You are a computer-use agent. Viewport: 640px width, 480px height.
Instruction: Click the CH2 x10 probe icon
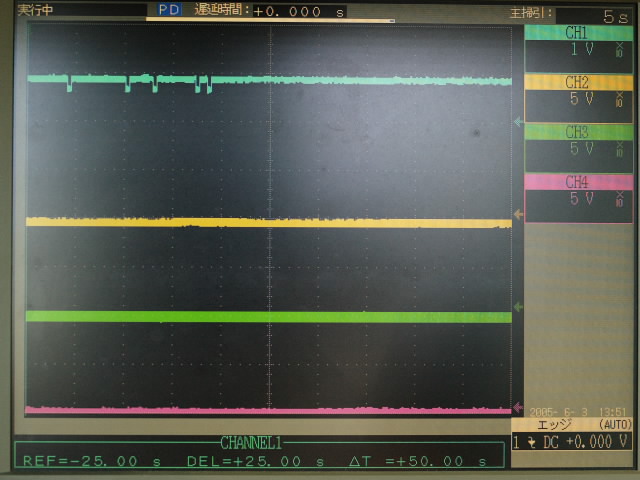click(x=620, y=99)
